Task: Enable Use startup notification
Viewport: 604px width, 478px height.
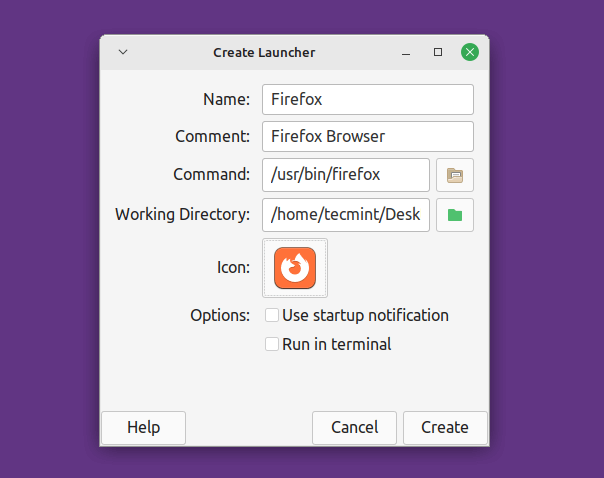Action: tap(272, 315)
